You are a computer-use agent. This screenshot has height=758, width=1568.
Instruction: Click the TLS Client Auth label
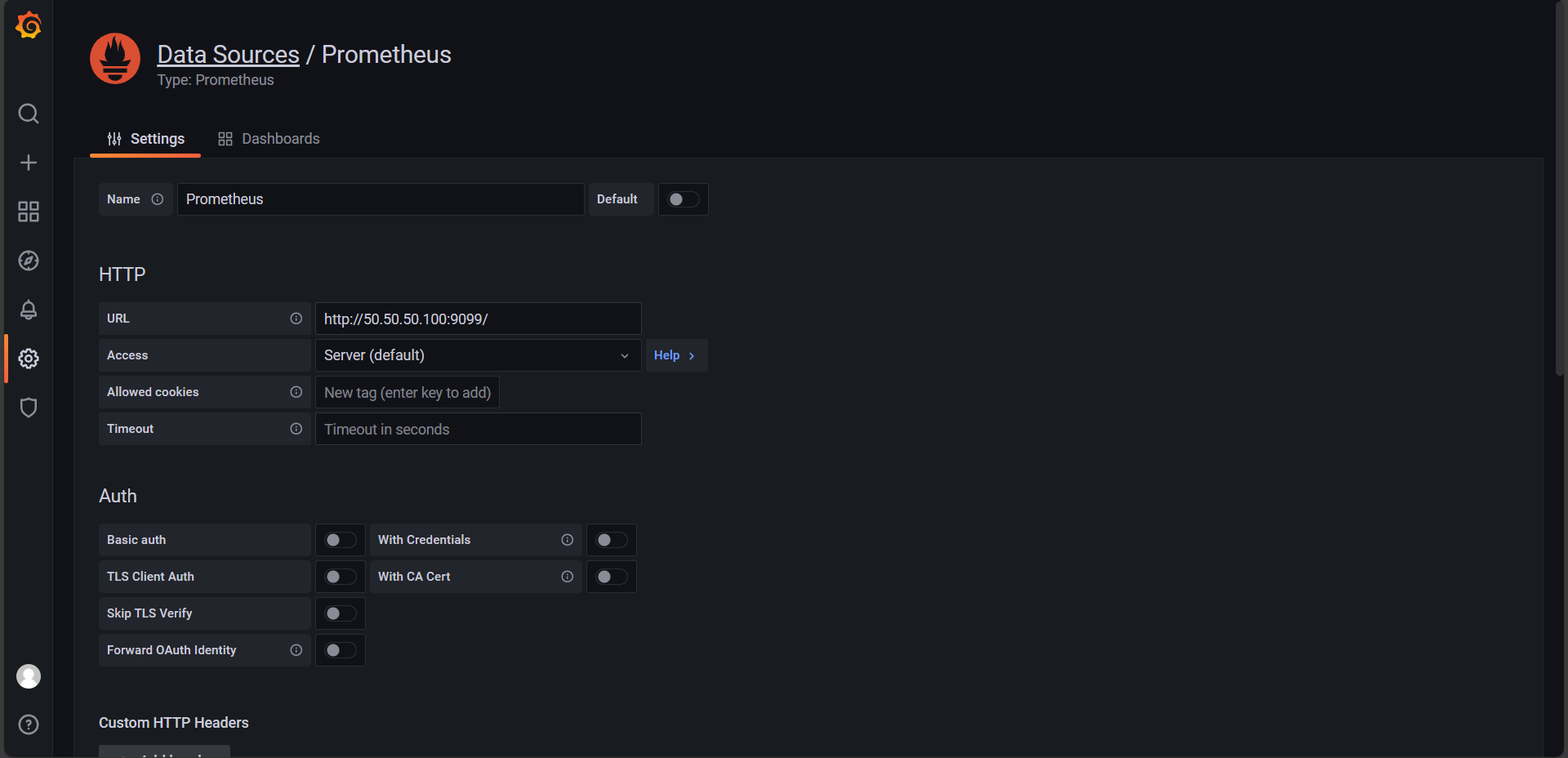[150, 577]
